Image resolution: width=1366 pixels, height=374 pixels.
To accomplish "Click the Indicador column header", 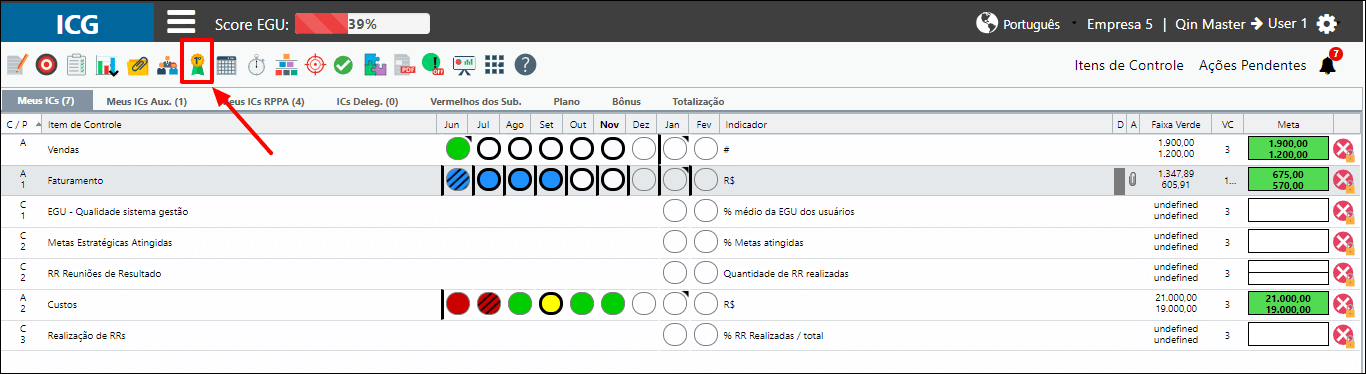I will [917, 124].
